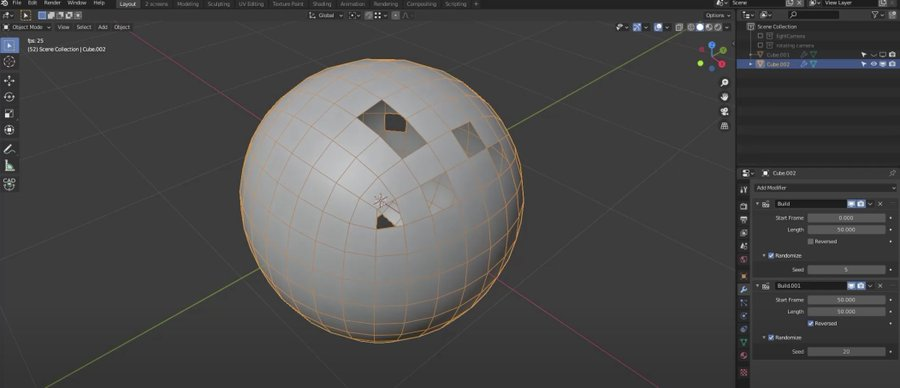Activate the Rotate tool
Viewport: 900px width, 388px height.
click(x=9, y=97)
